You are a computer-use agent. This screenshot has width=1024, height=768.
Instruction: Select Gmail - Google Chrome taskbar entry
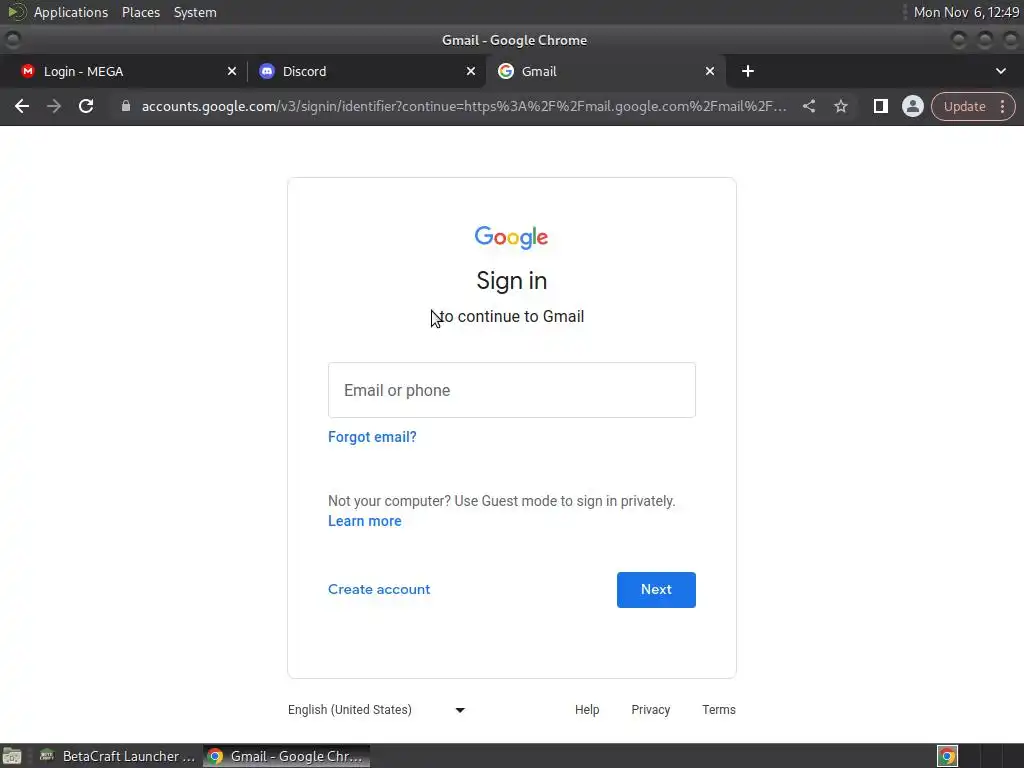286,756
